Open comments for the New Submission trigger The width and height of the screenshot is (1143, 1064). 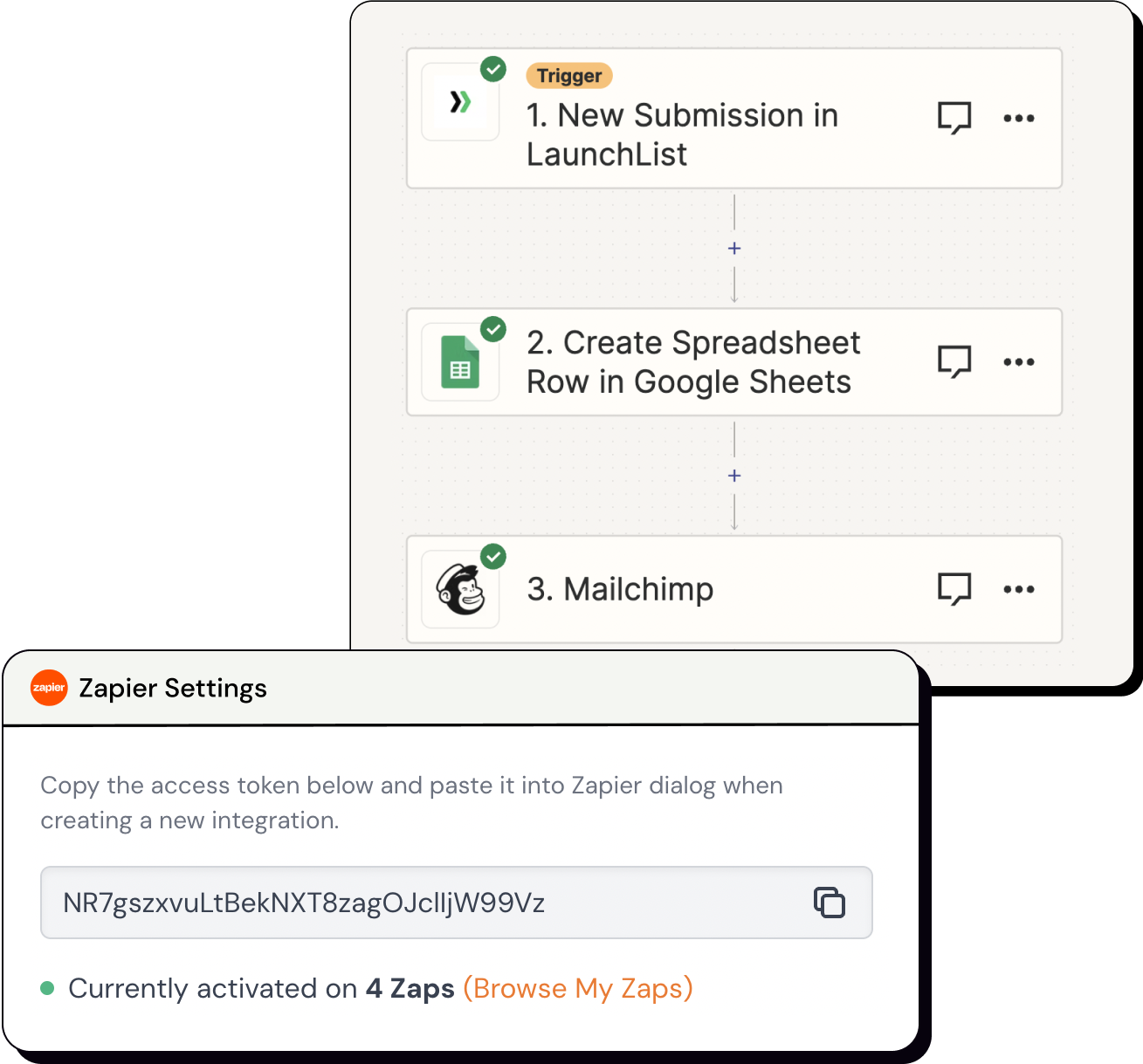(954, 117)
